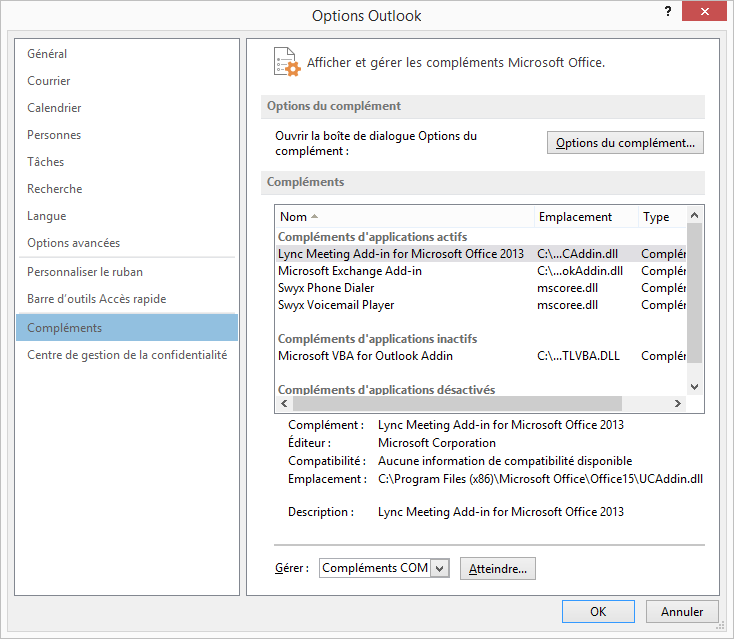The width and height of the screenshot is (734, 639).
Task: Click the Emplacement column header
Action: tap(575, 217)
